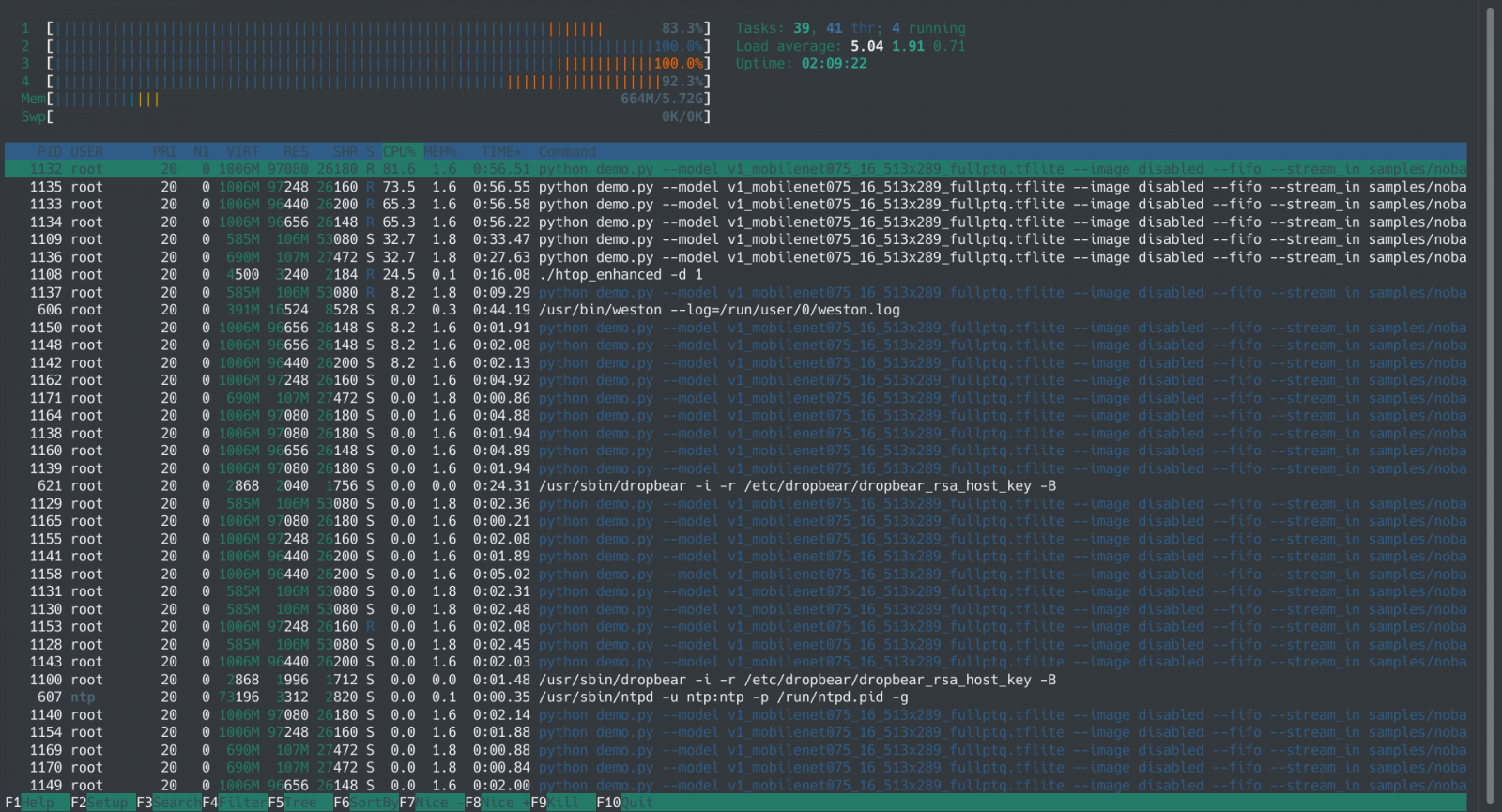
Task: Sort by the CPU% column header
Action: point(399,152)
